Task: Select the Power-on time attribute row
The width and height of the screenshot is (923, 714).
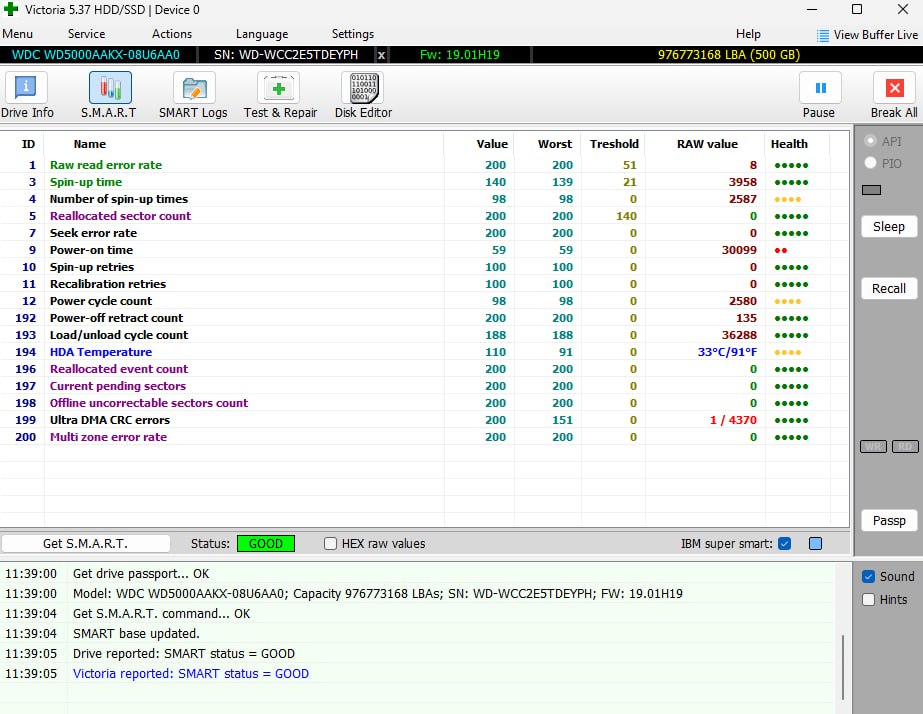Action: tap(91, 250)
